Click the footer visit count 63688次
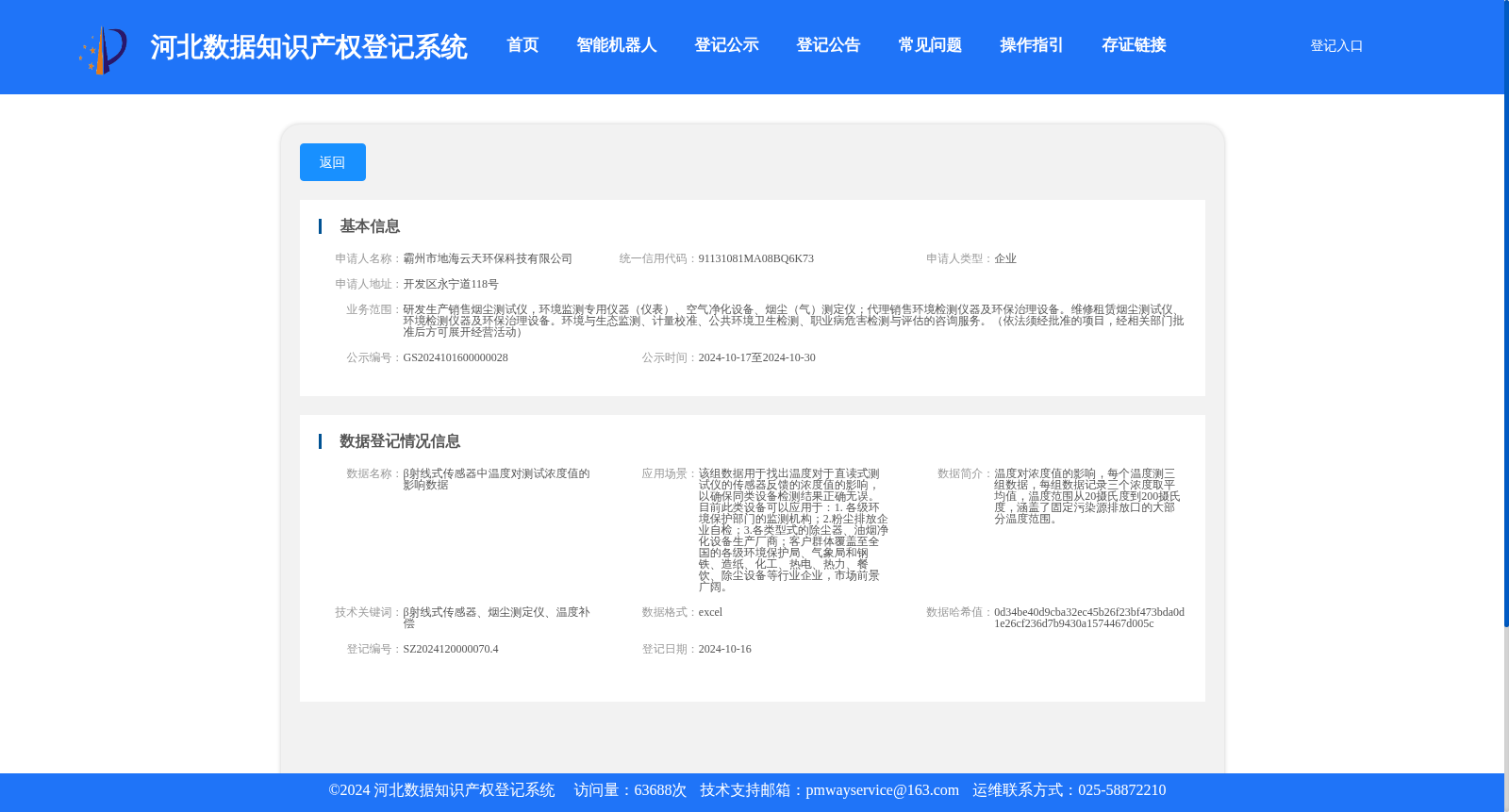 (x=660, y=790)
